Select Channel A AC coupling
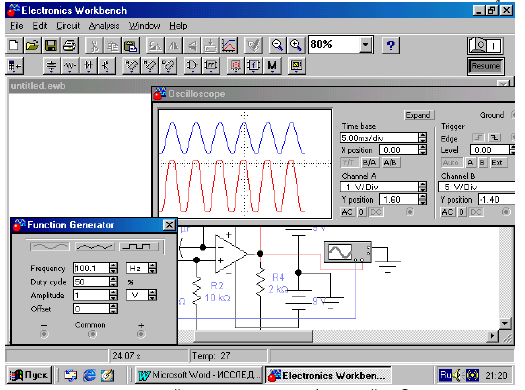525x390 pixels. point(347,212)
